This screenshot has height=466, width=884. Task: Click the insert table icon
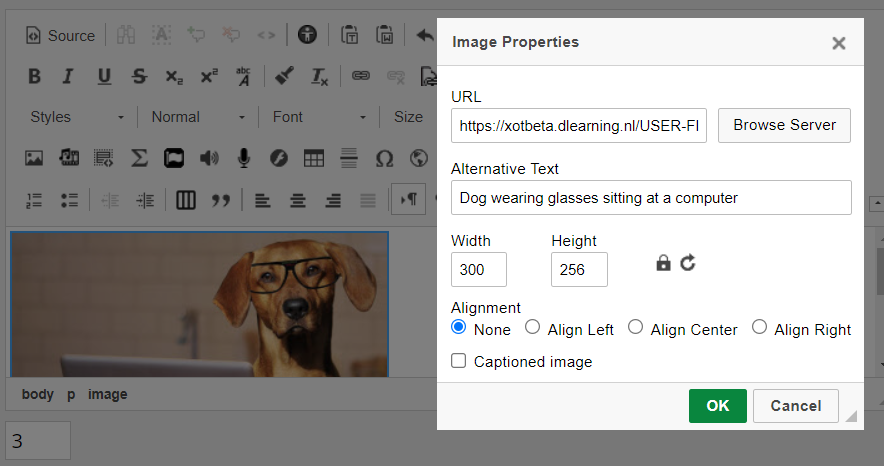[314, 158]
